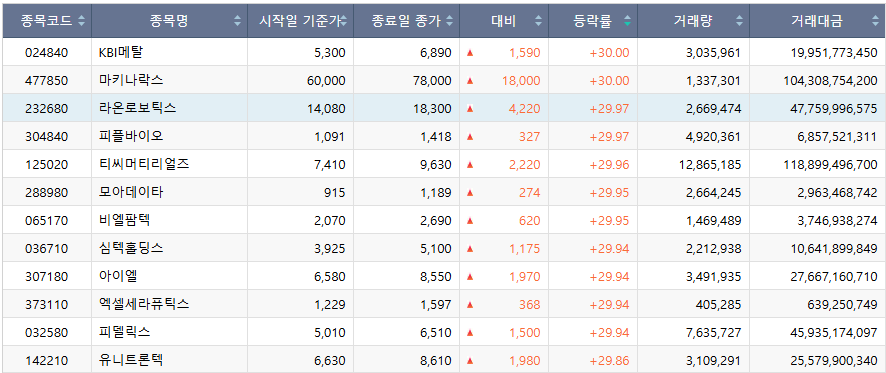Image resolution: width=886 pixels, height=373 pixels.
Task: Click the 종목명 column header label
Action: 169,21
